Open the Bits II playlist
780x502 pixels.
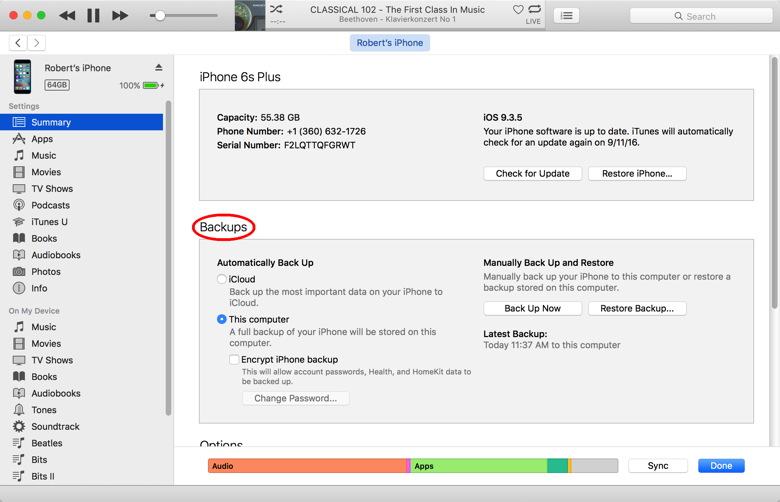[82, 476]
